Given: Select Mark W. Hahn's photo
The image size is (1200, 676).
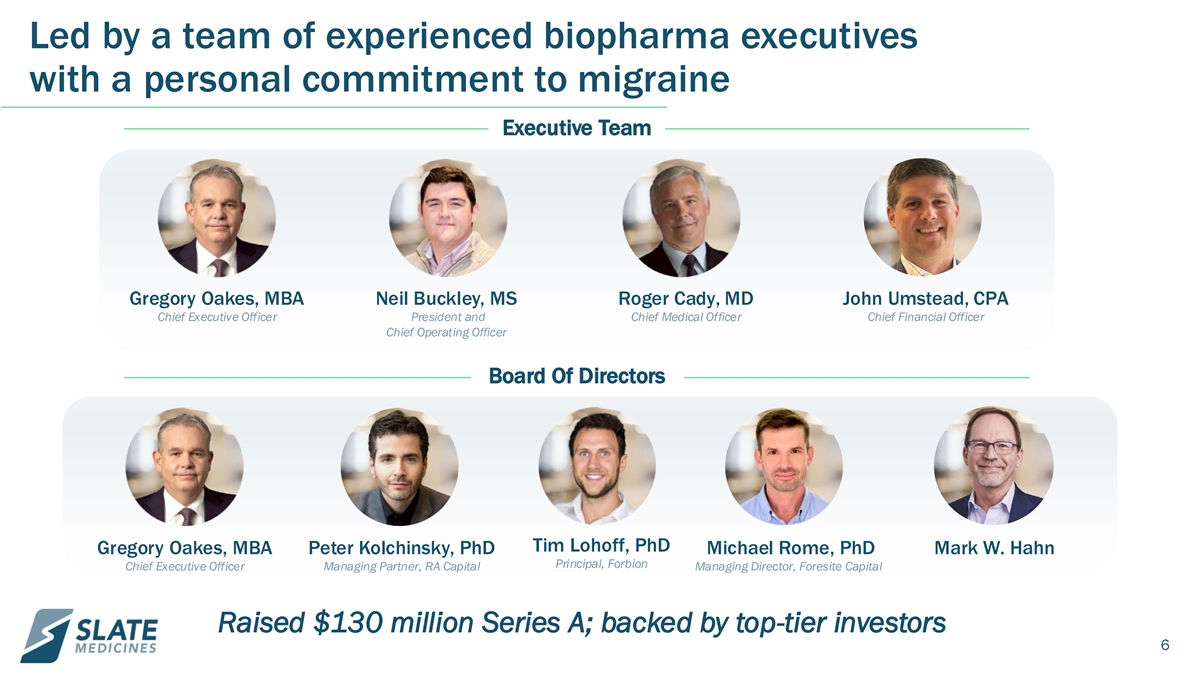Looking at the screenshot, I should [x=993, y=466].
